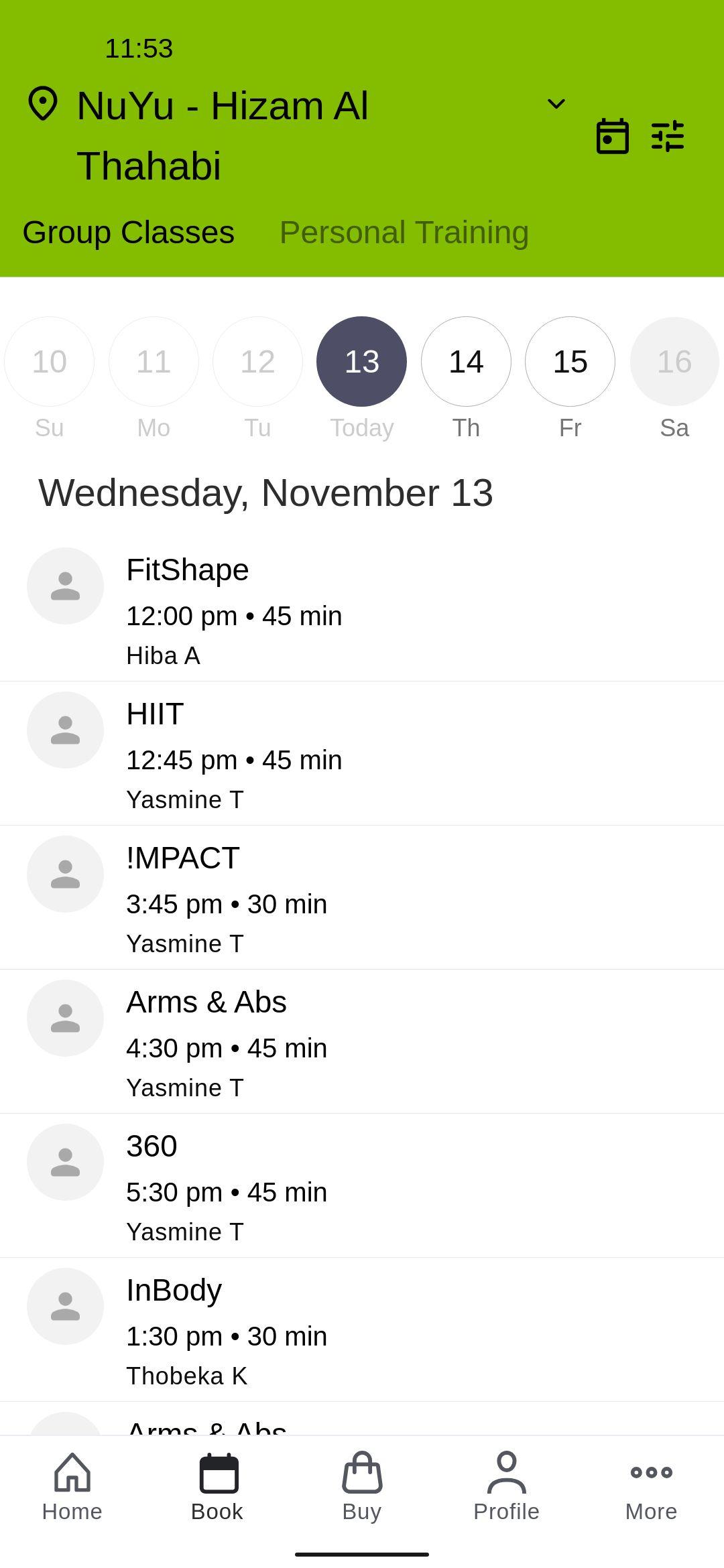Open the HIIT 12:45 pm class
This screenshot has width=724, height=1568.
click(x=362, y=754)
